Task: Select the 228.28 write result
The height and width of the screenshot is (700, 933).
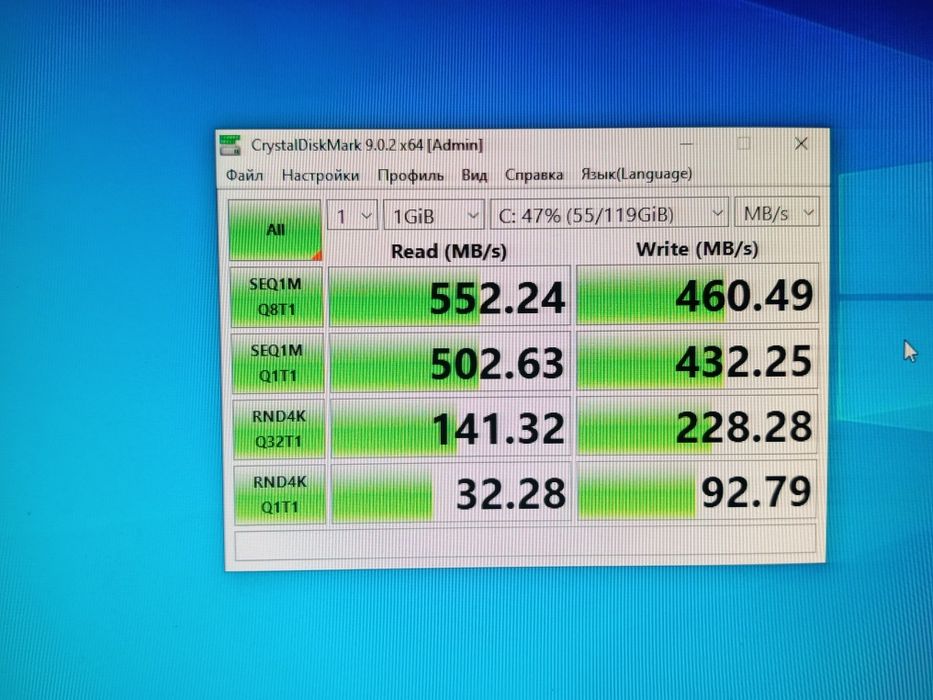Action: 697,425
